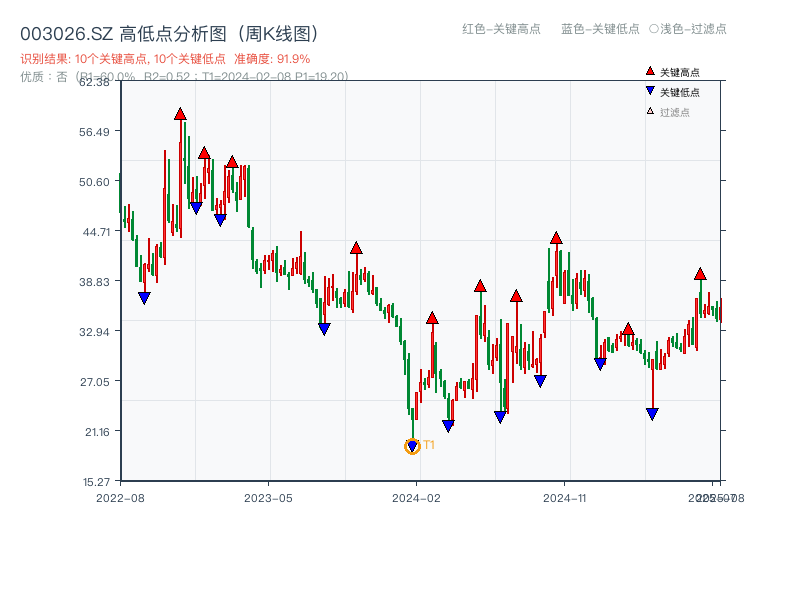800x600 pixels.
Task: Click the grey 优质：否 parameter line
Action: tap(184, 77)
